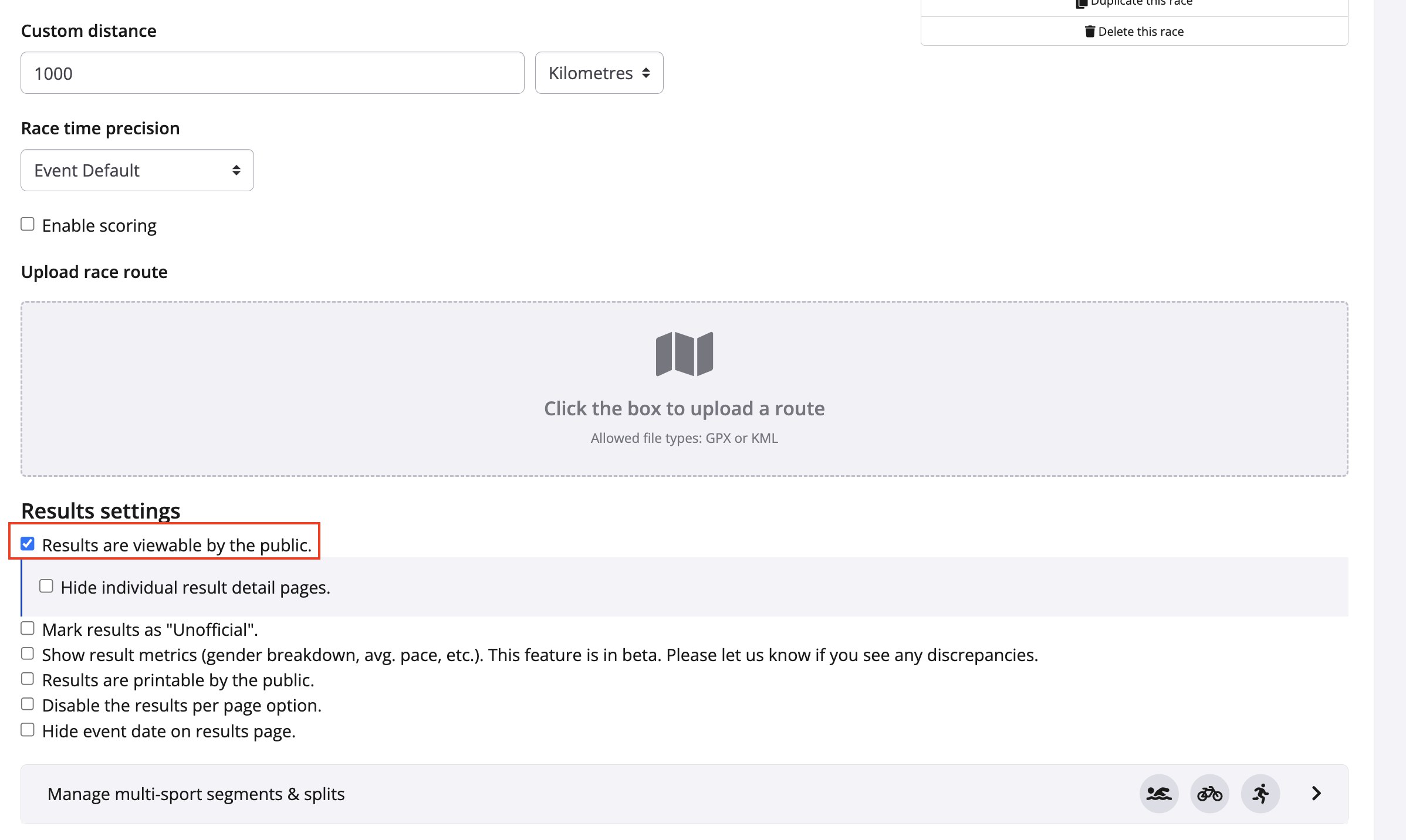The width and height of the screenshot is (1406, 840).
Task: Click the Custom distance input field
Action: (272, 73)
